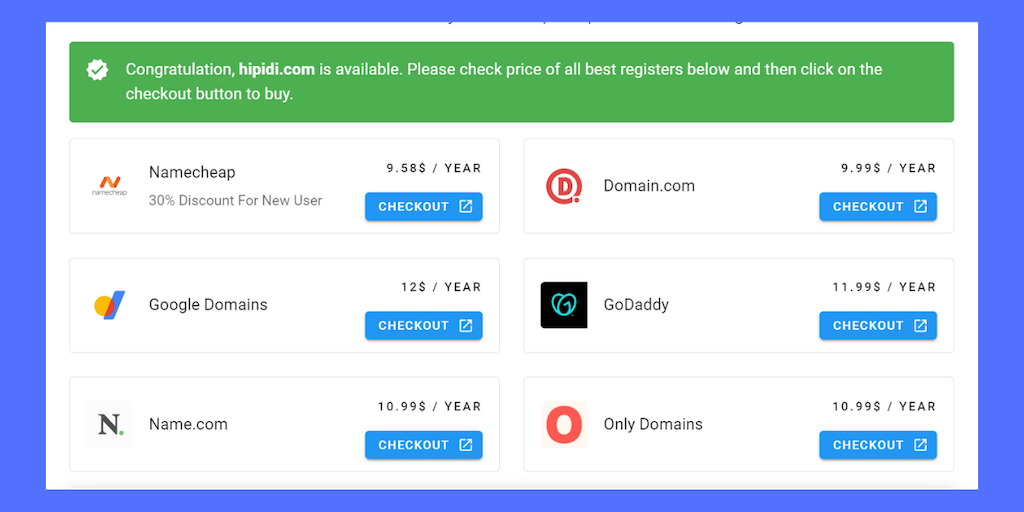Click the hipidi.com domain name text
Viewport: 1024px width, 512px height.
tap(277, 70)
